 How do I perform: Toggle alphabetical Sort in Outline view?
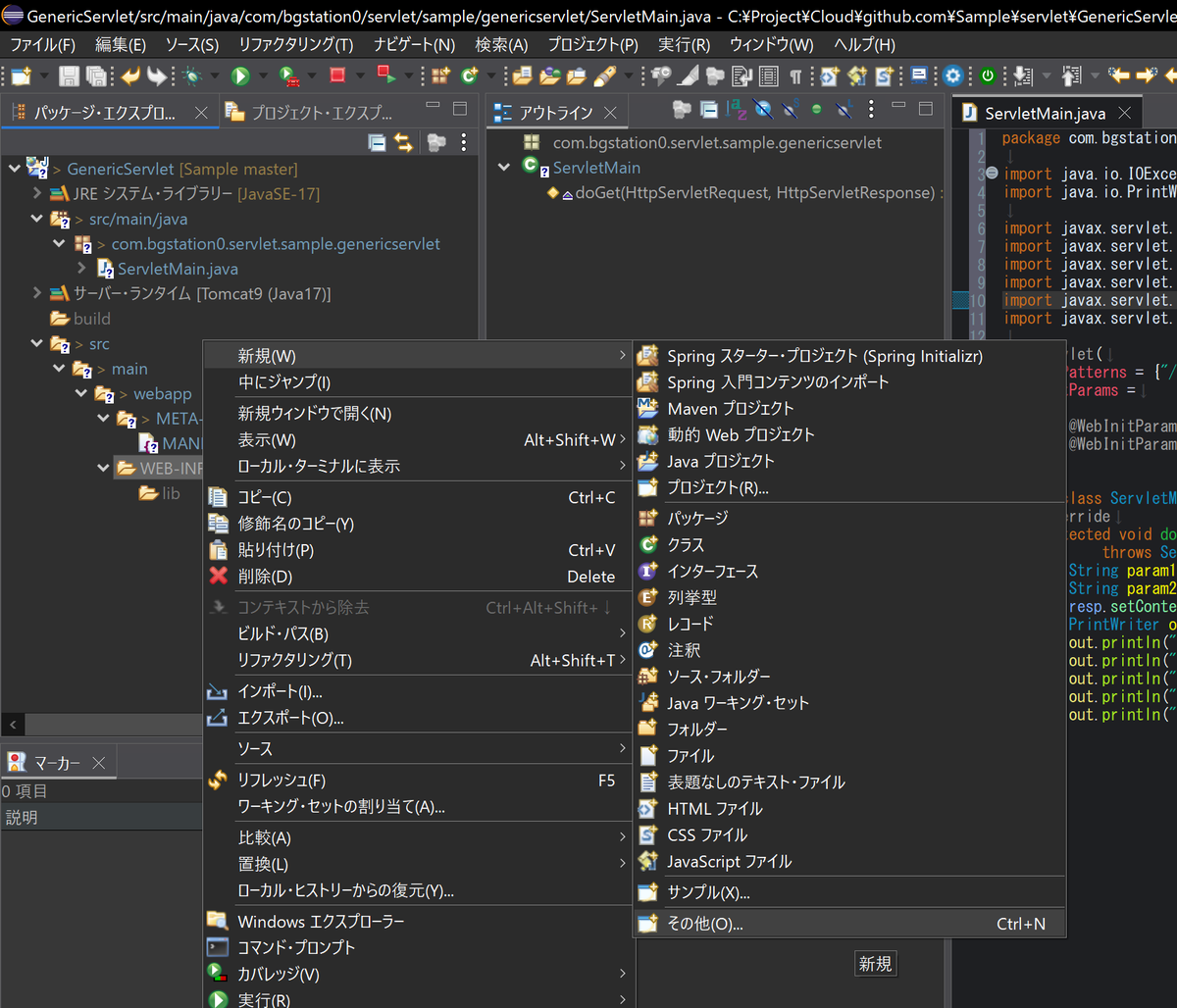click(x=737, y=110)
